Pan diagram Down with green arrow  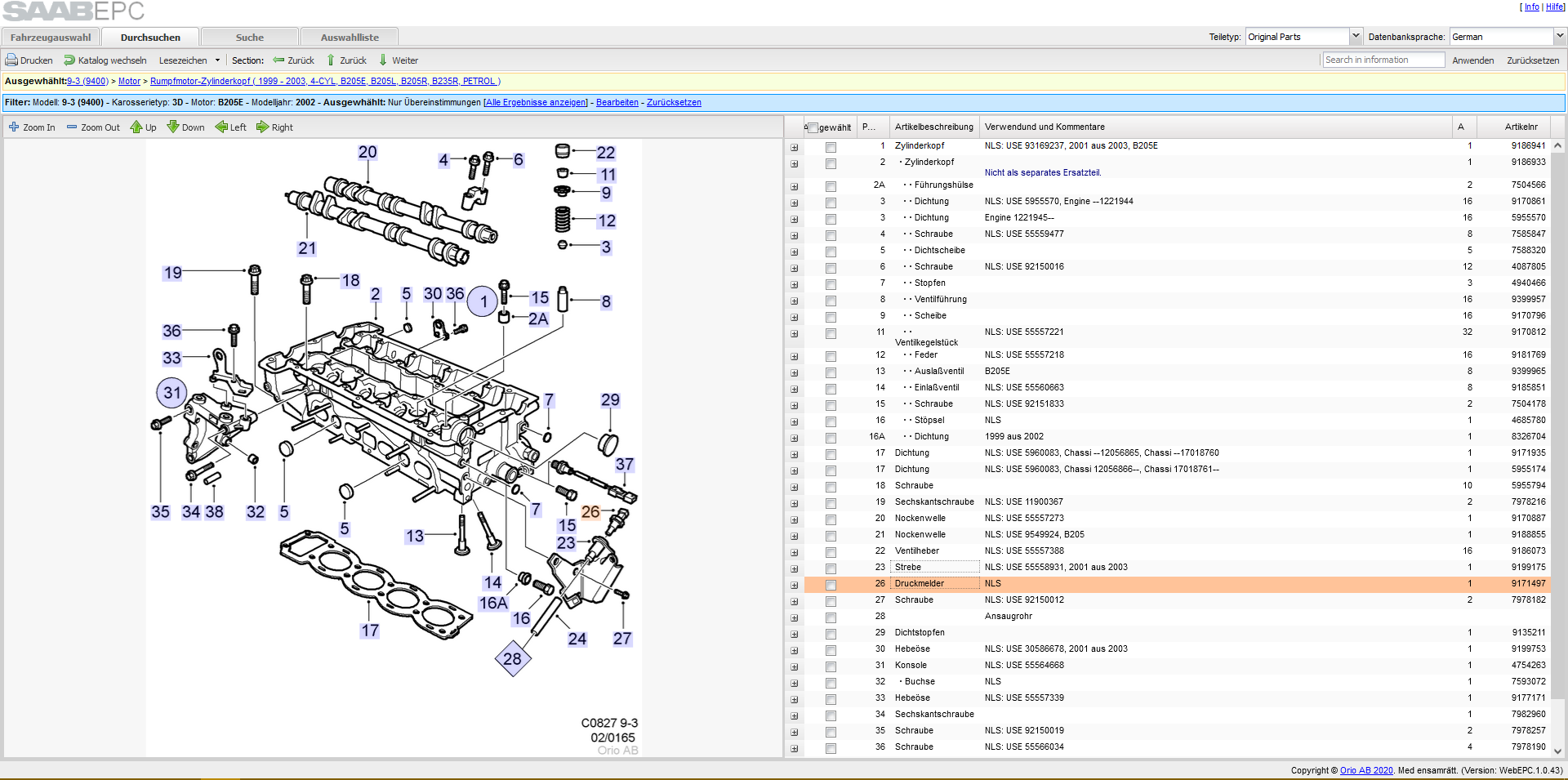173,127
